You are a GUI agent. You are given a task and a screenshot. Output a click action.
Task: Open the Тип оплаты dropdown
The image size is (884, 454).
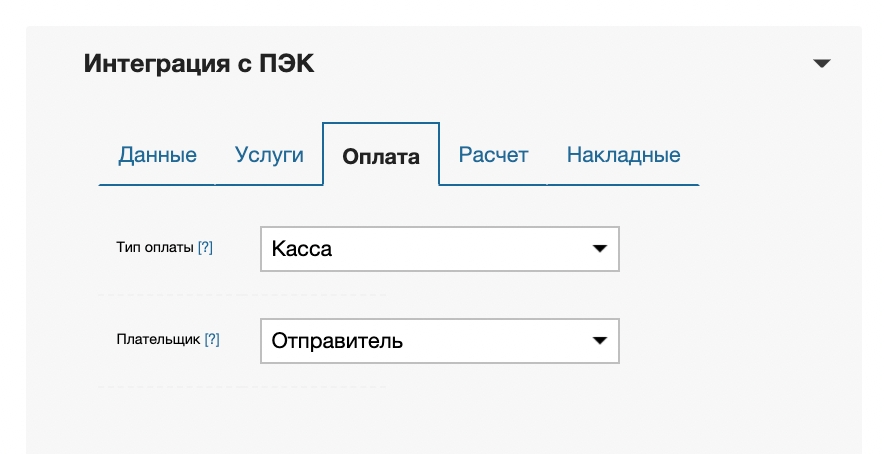click(x=439, y=249)
